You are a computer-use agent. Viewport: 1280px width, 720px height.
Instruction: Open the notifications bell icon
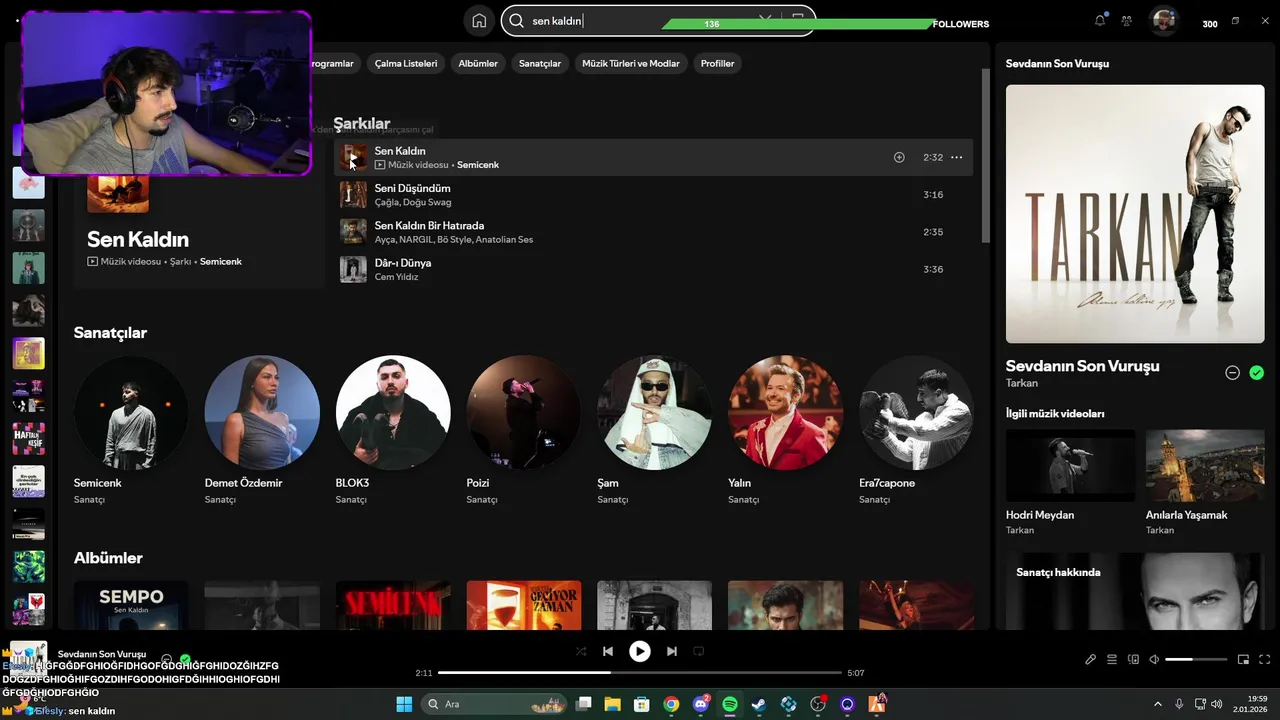point(1100,21)
